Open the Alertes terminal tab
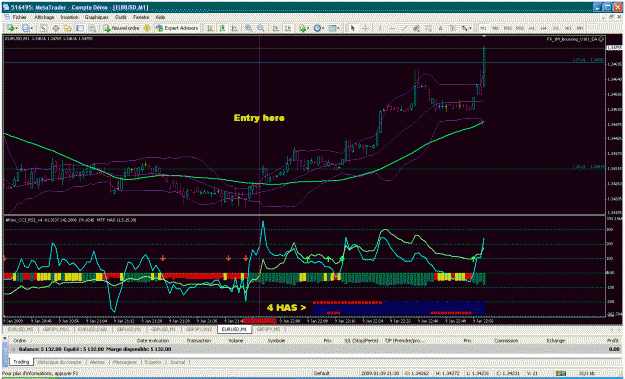 point(98,362)
